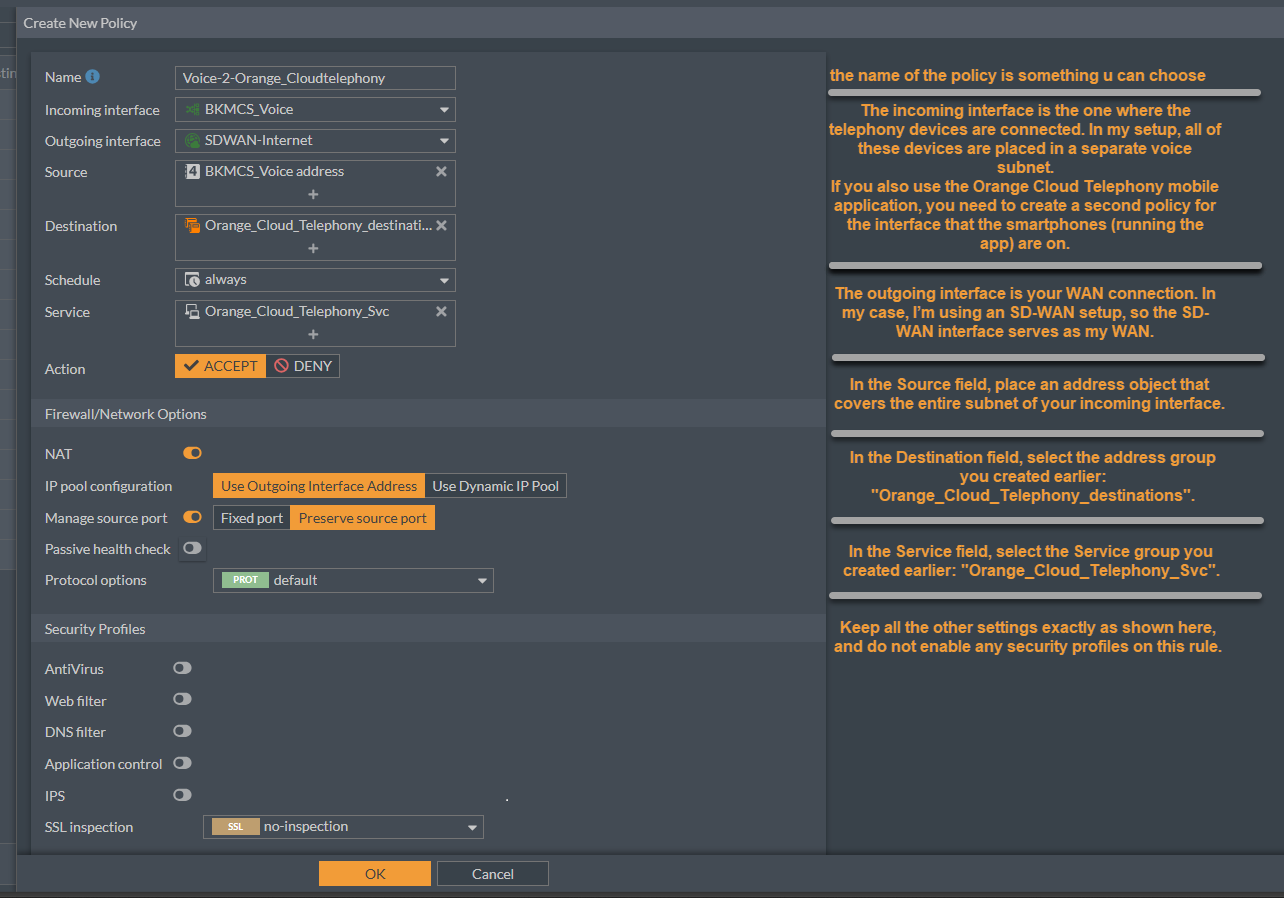Select the Fixed port option
Screen dimensions: 1284x898
pyautogui.click(x=252, y=518)
